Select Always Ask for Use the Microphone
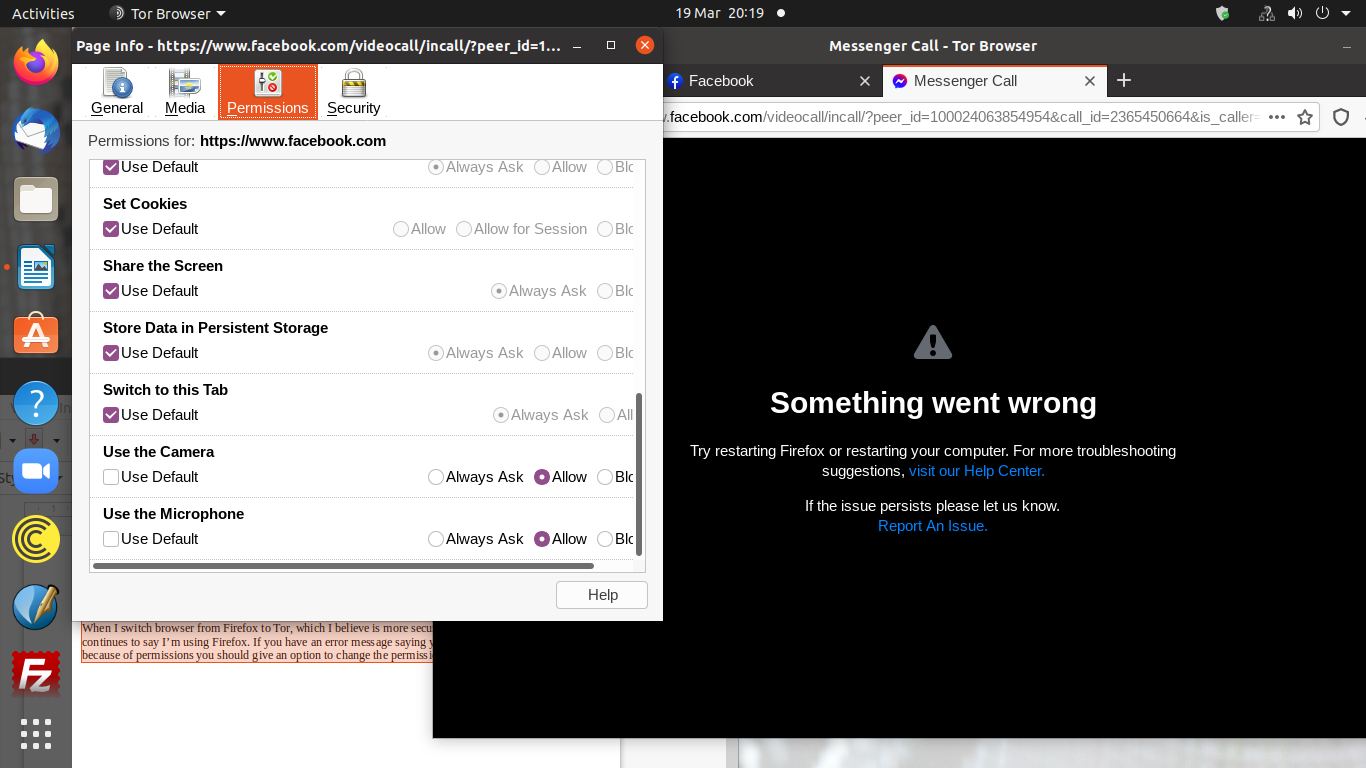 tap(436, 539)
